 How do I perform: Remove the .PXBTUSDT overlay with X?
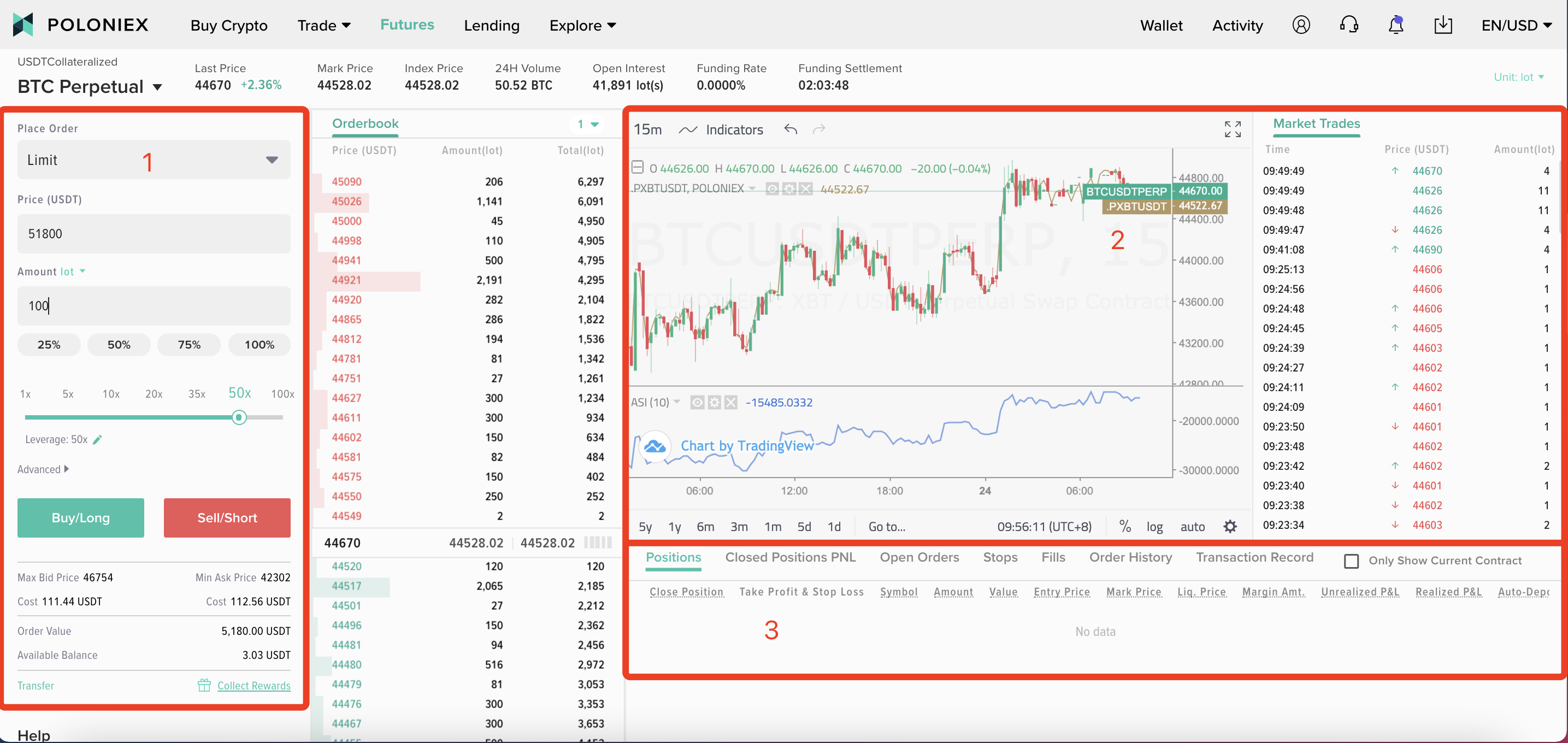(805, 189)
